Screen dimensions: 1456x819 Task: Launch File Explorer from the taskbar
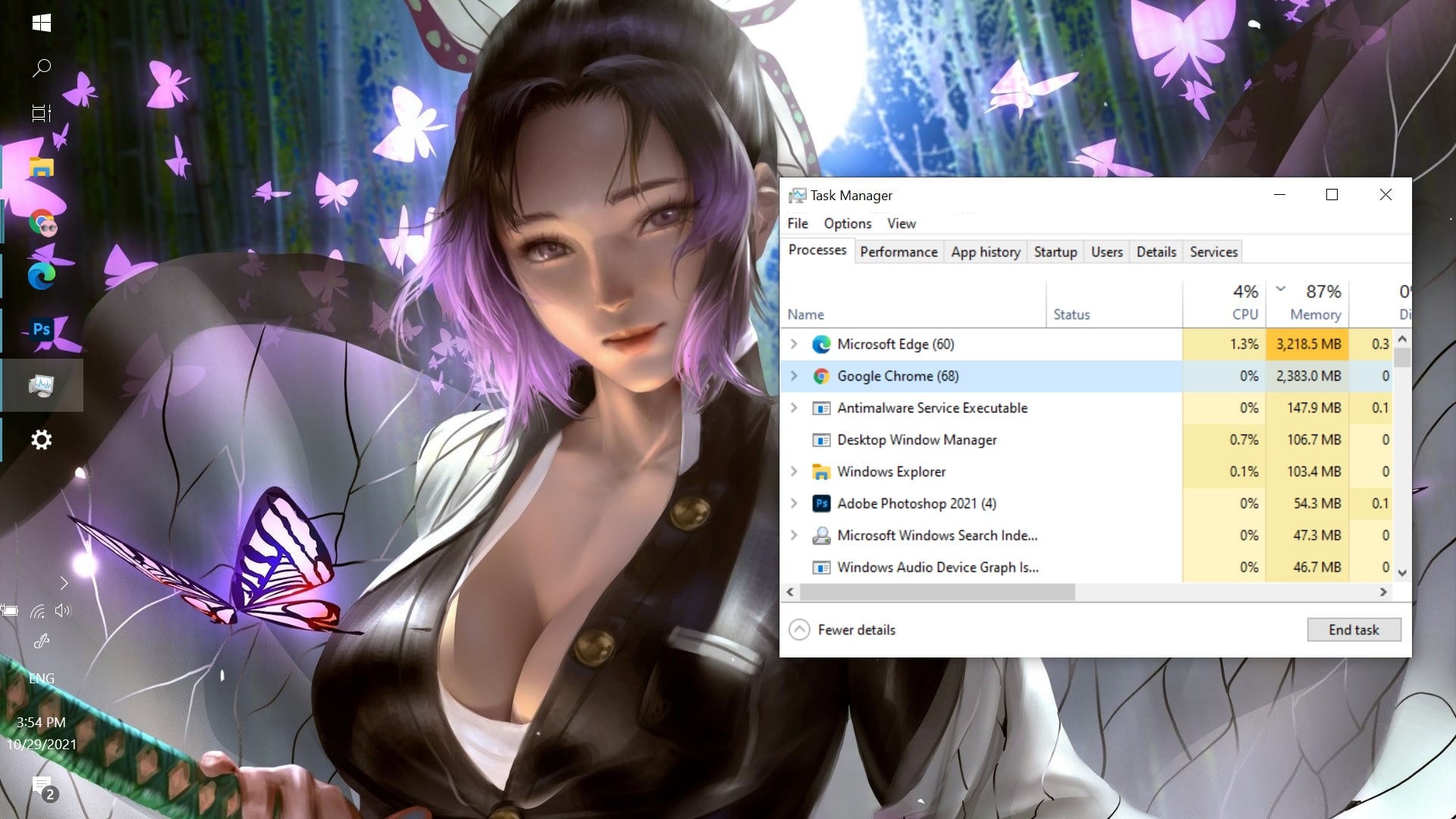click(42, 167)
